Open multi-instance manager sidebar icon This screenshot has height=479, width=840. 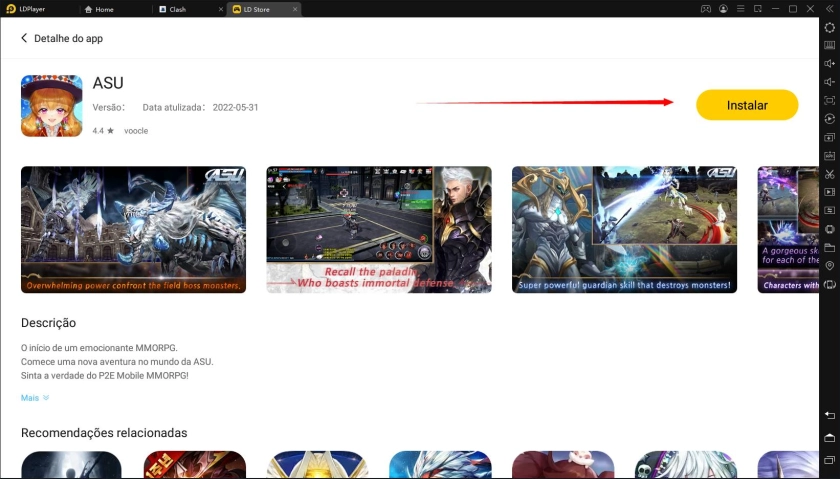[x=829, y=137]
